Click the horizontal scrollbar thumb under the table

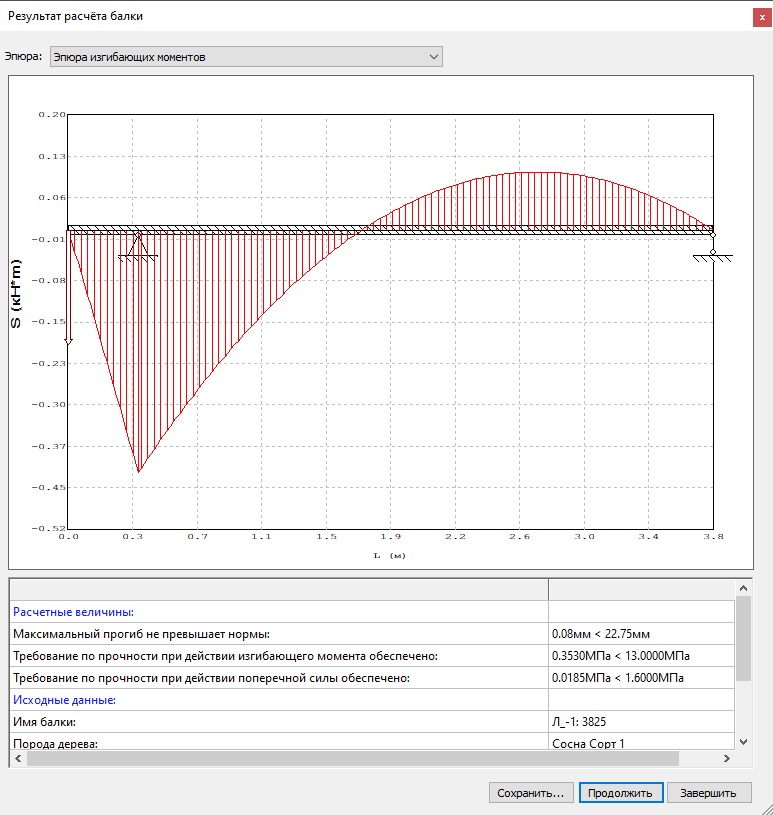coord(353,758)
